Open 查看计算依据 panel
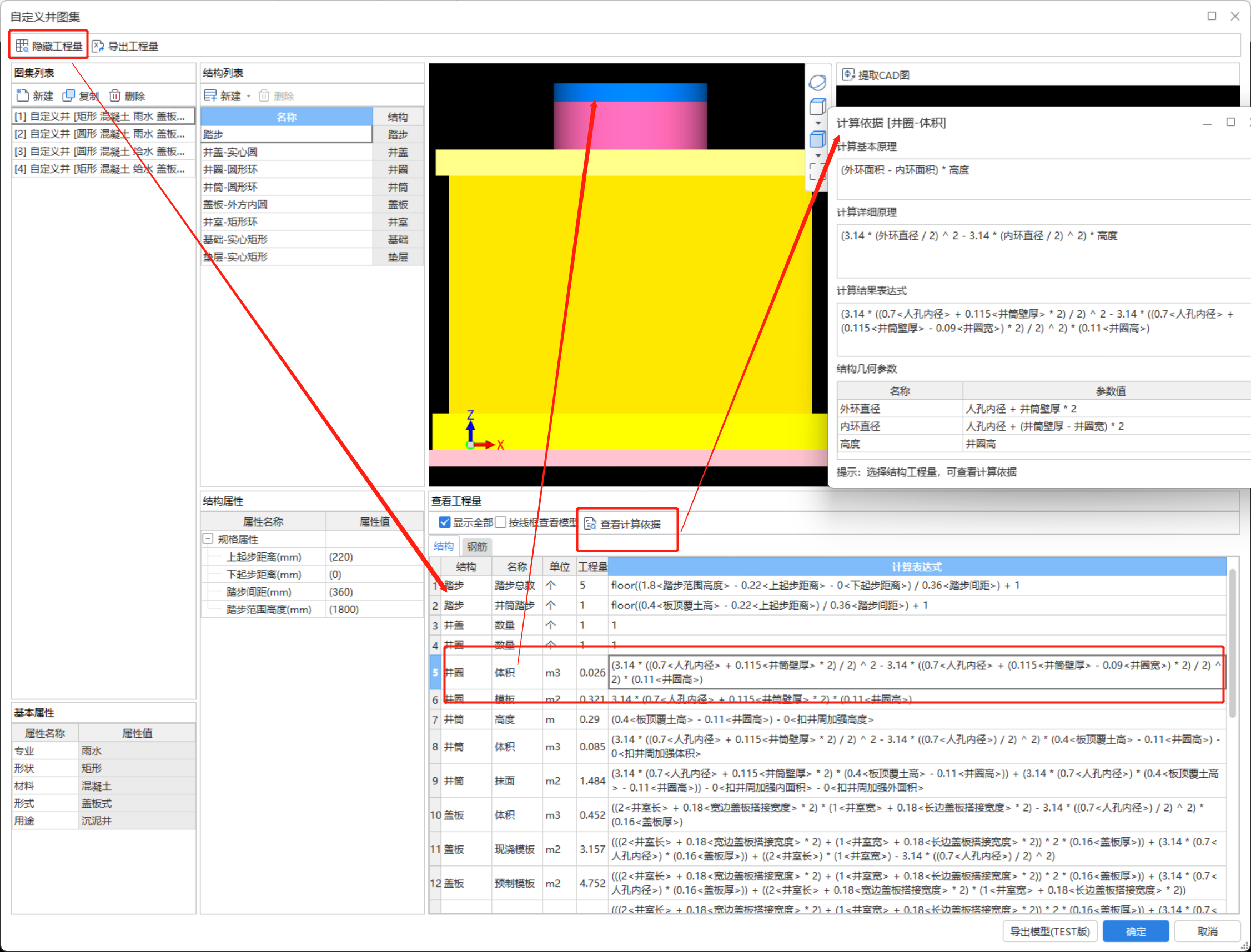1251x952 pixels. pos(624,524)
